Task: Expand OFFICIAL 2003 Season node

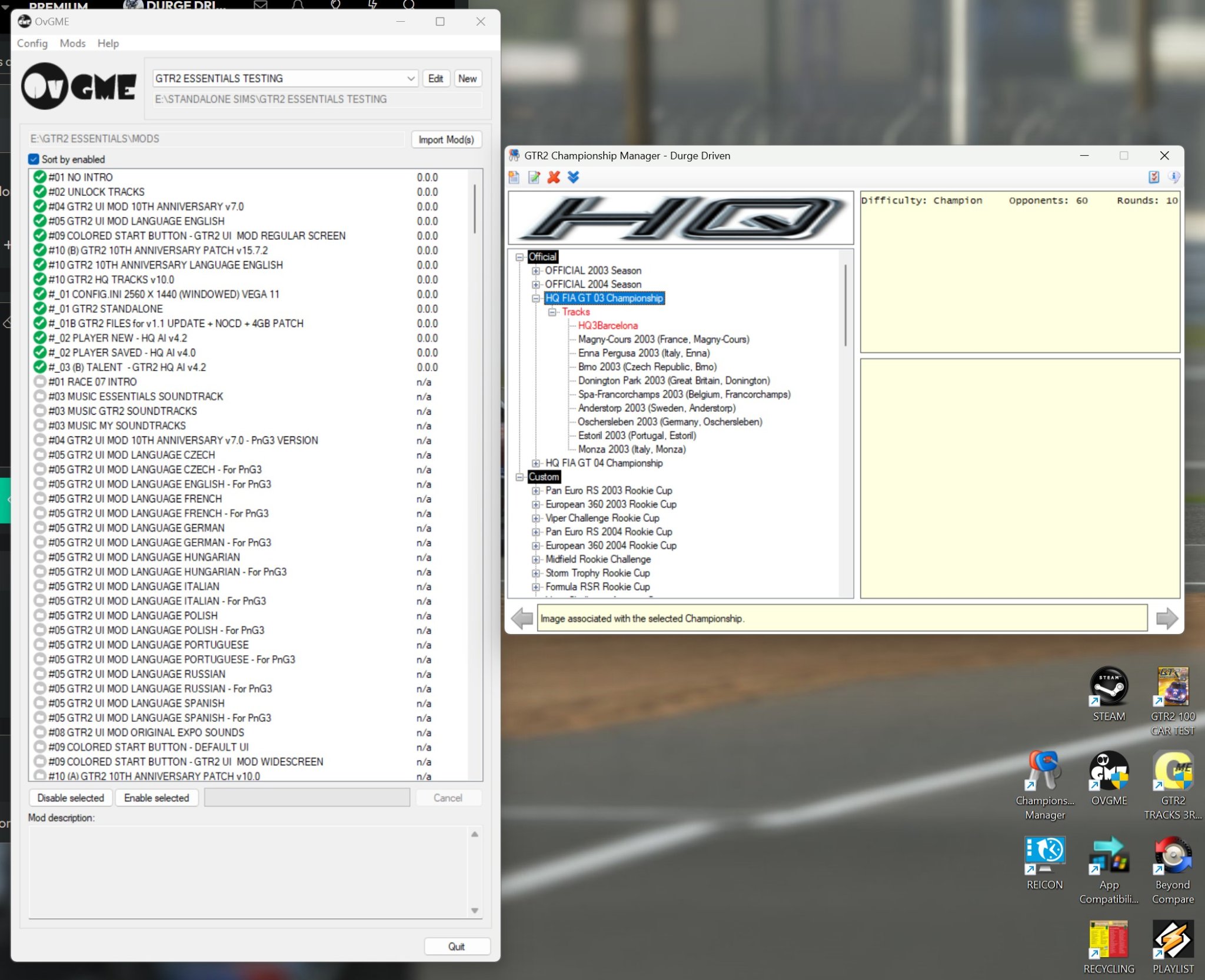Action: 535,271
